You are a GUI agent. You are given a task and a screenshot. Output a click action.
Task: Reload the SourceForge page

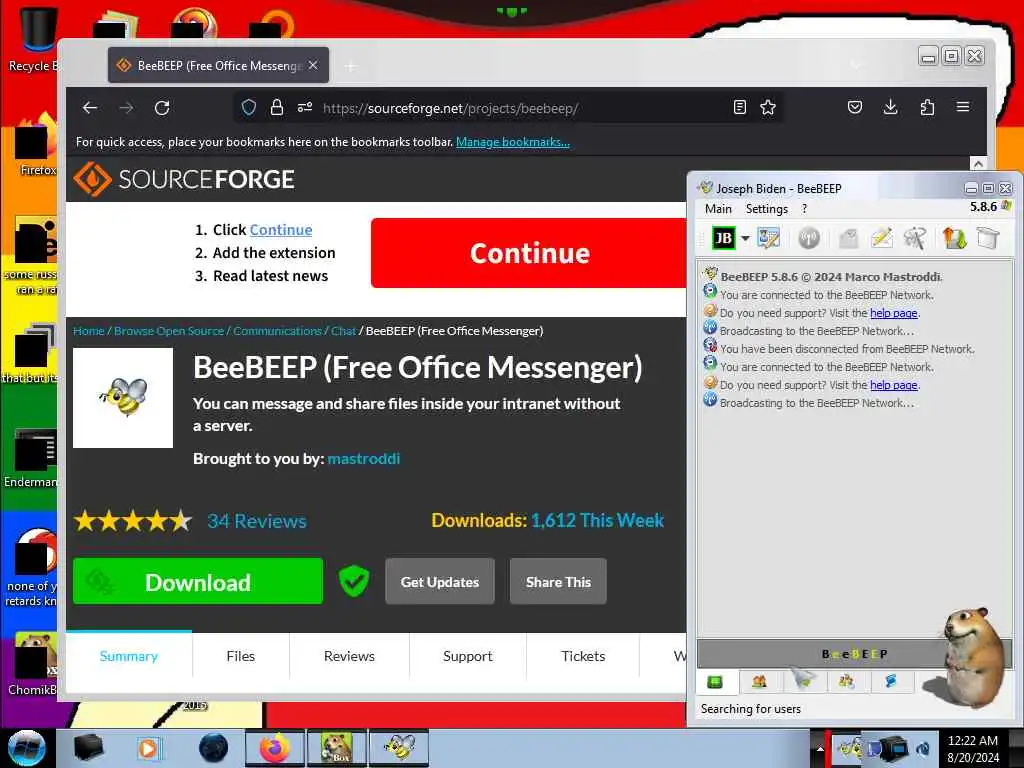coord(162,108)
